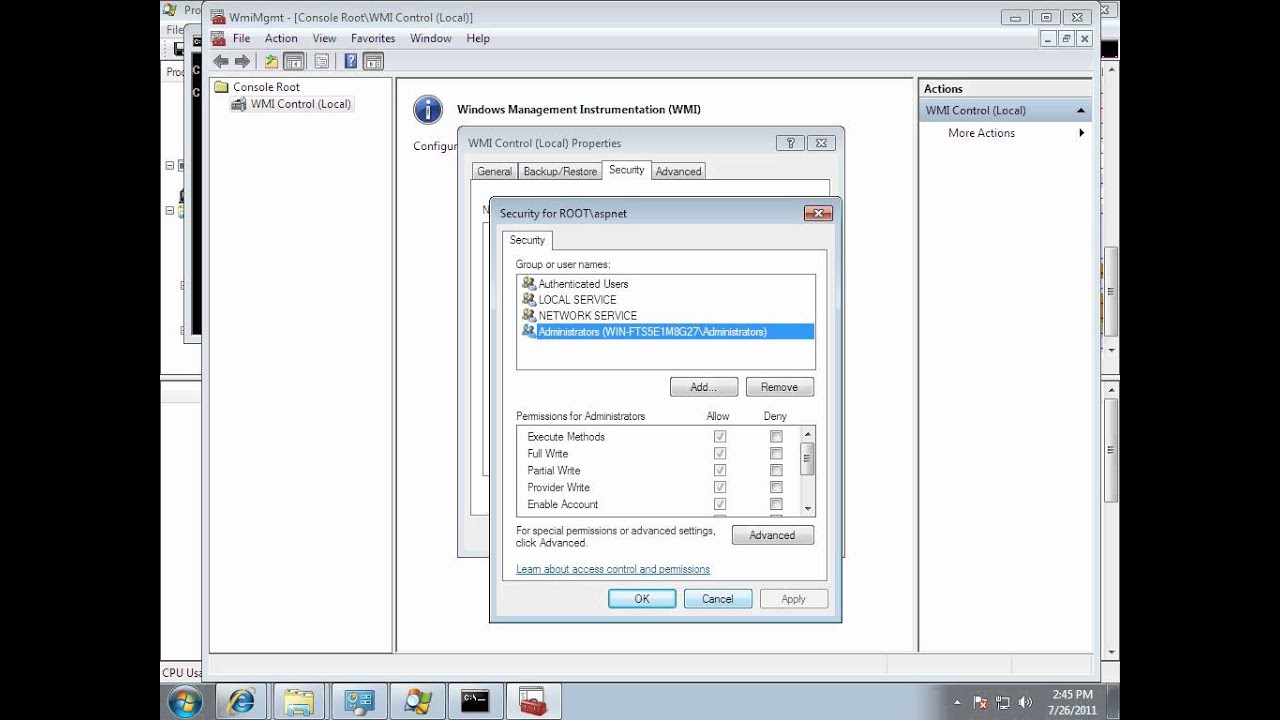Open Action Center flag tray icon

point(981,703)
